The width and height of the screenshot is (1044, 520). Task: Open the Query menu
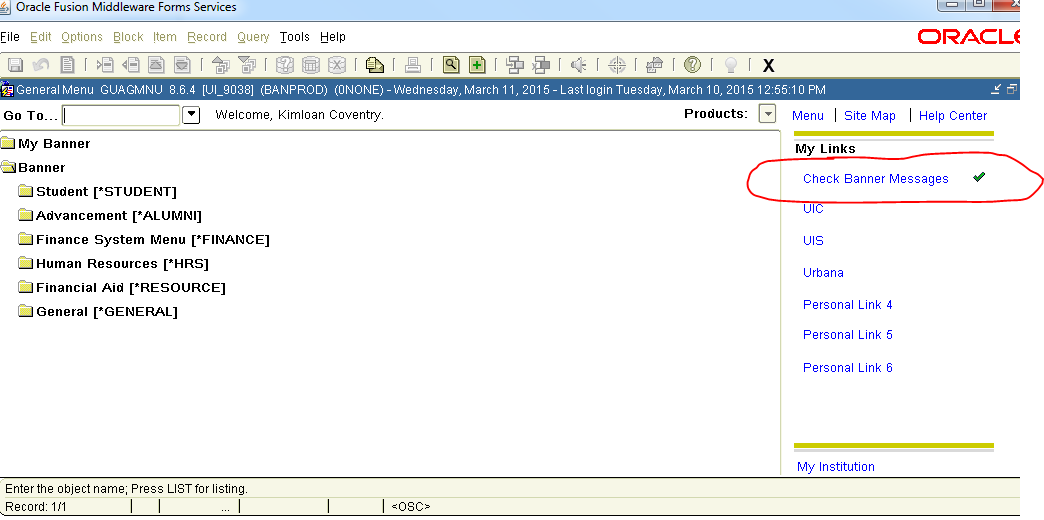click(x=253, y=37)
